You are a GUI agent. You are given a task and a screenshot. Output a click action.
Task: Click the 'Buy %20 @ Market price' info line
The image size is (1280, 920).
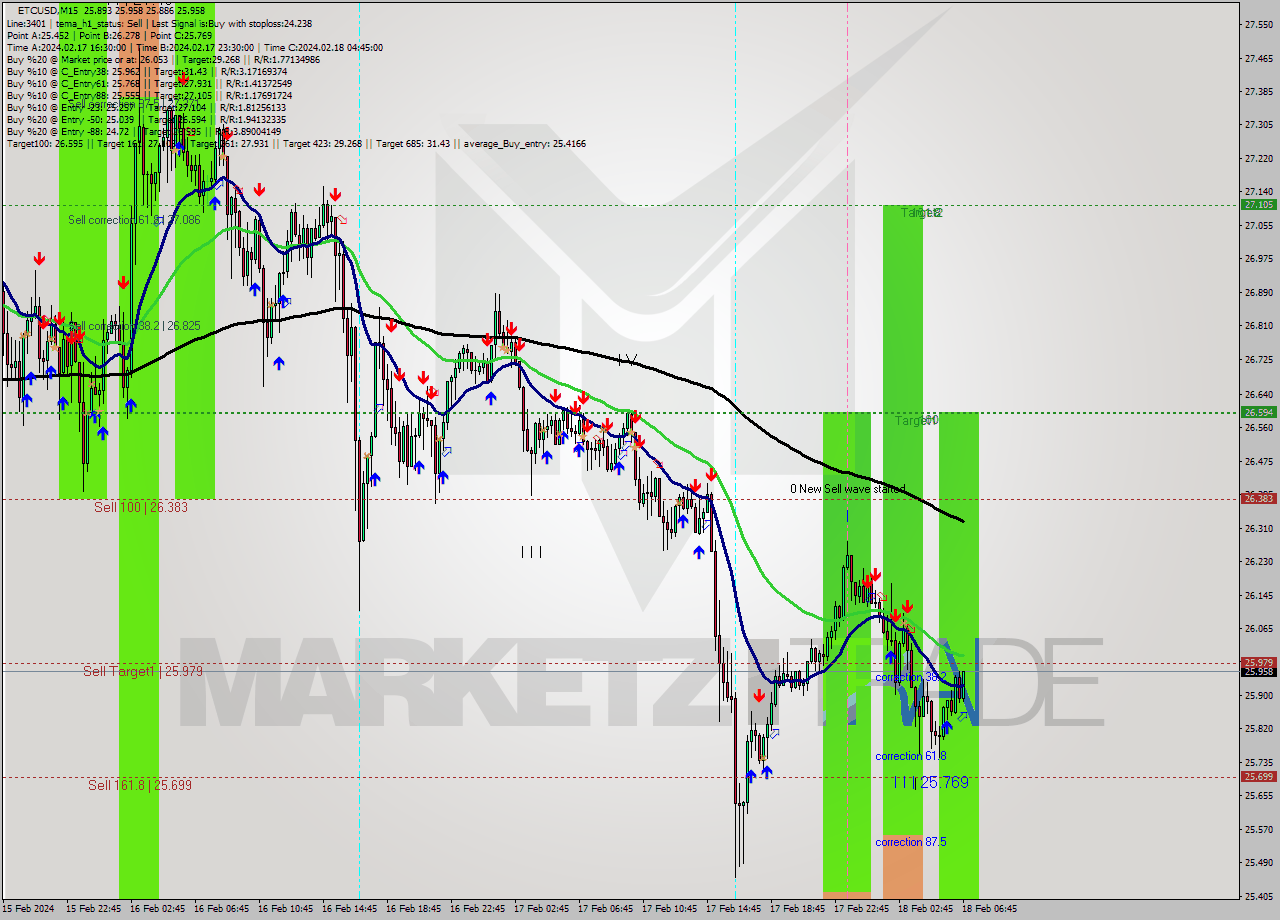coord(163,59)
